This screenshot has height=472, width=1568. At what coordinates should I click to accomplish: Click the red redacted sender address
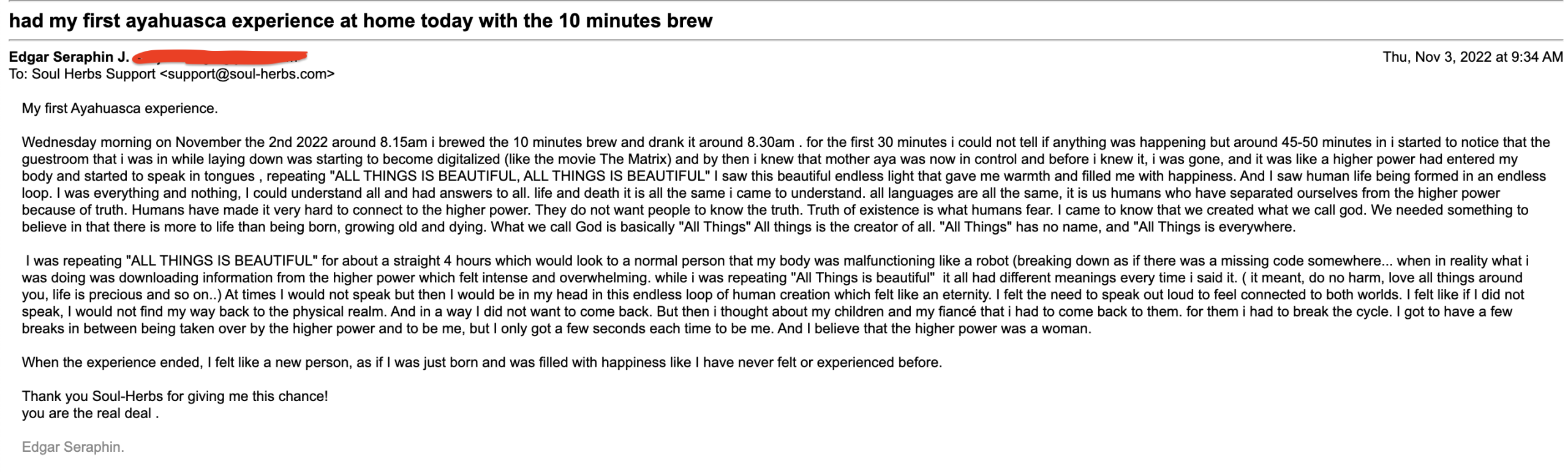tap(219, 57)
